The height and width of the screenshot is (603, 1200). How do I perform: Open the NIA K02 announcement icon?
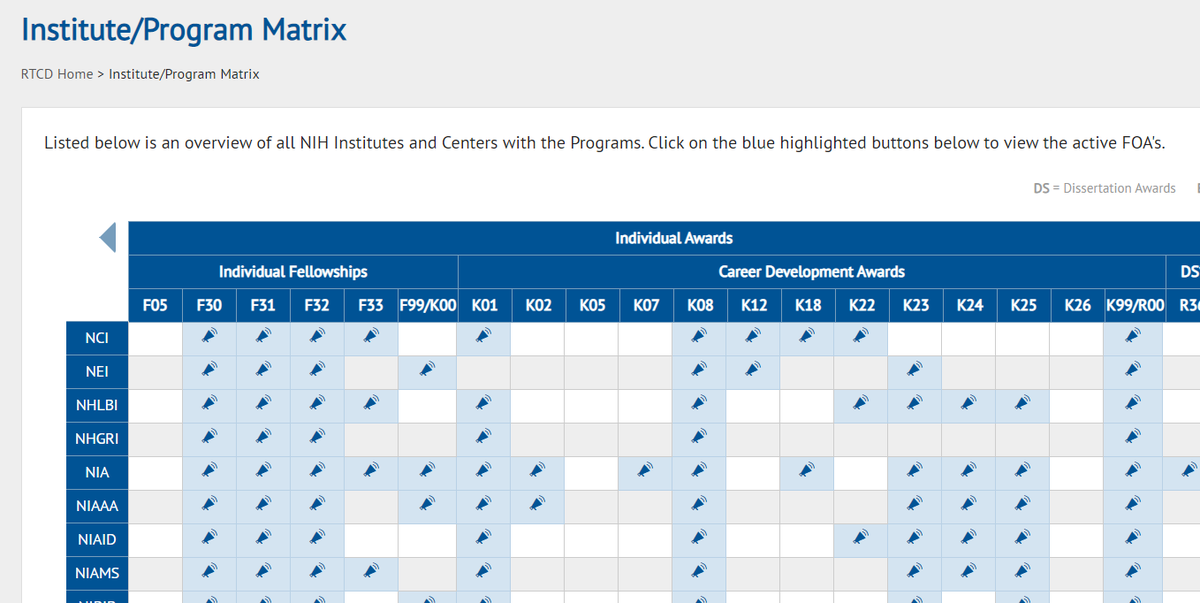tap(536, 471)
